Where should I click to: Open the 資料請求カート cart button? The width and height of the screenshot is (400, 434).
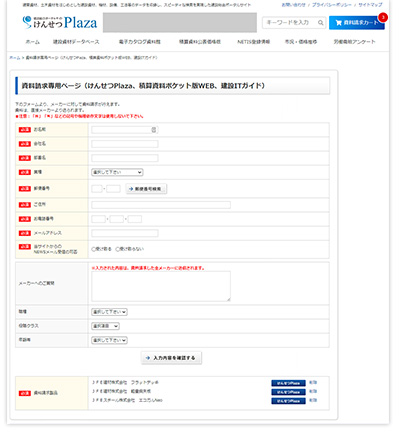356,23
